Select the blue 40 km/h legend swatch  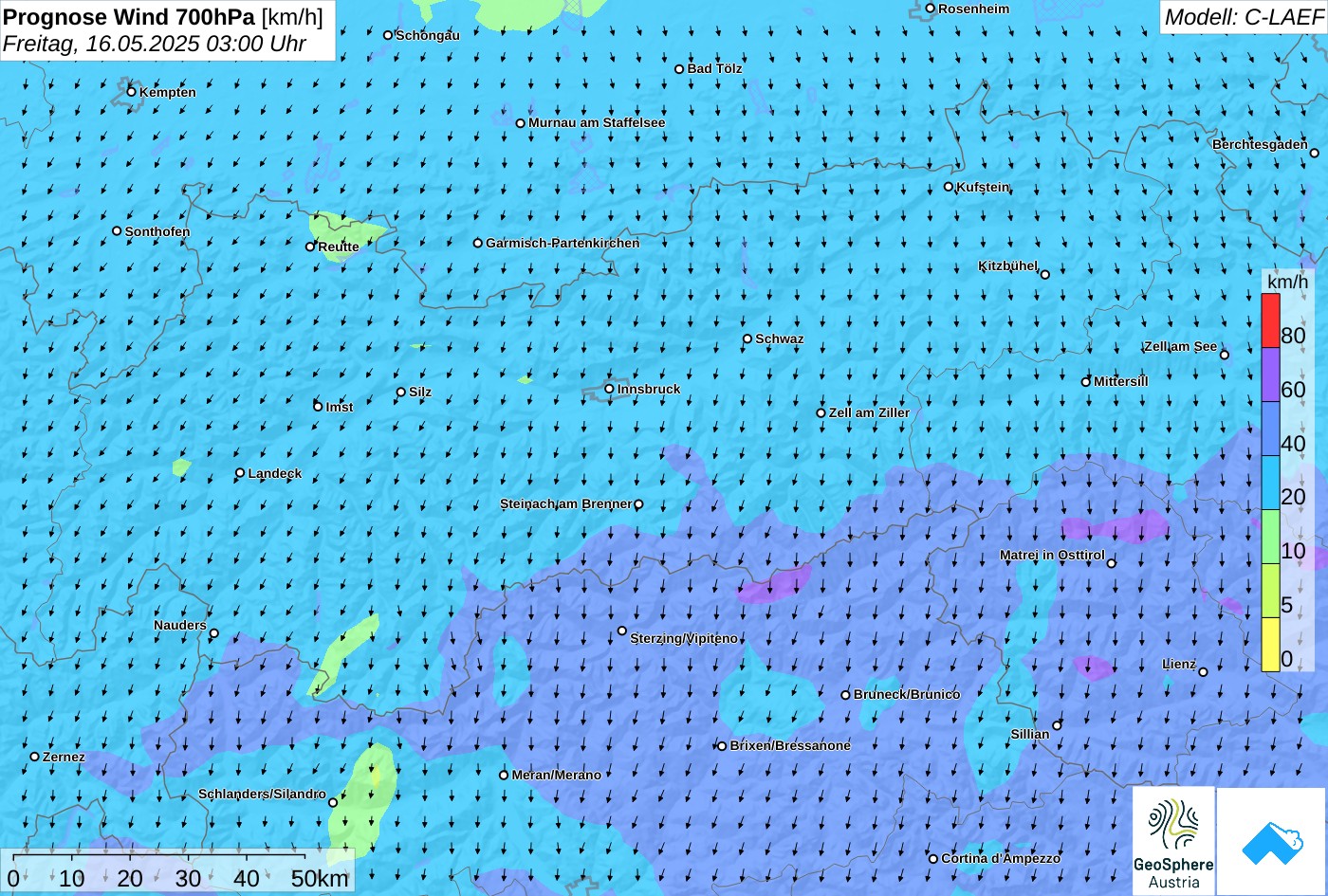click(1270, 430)
